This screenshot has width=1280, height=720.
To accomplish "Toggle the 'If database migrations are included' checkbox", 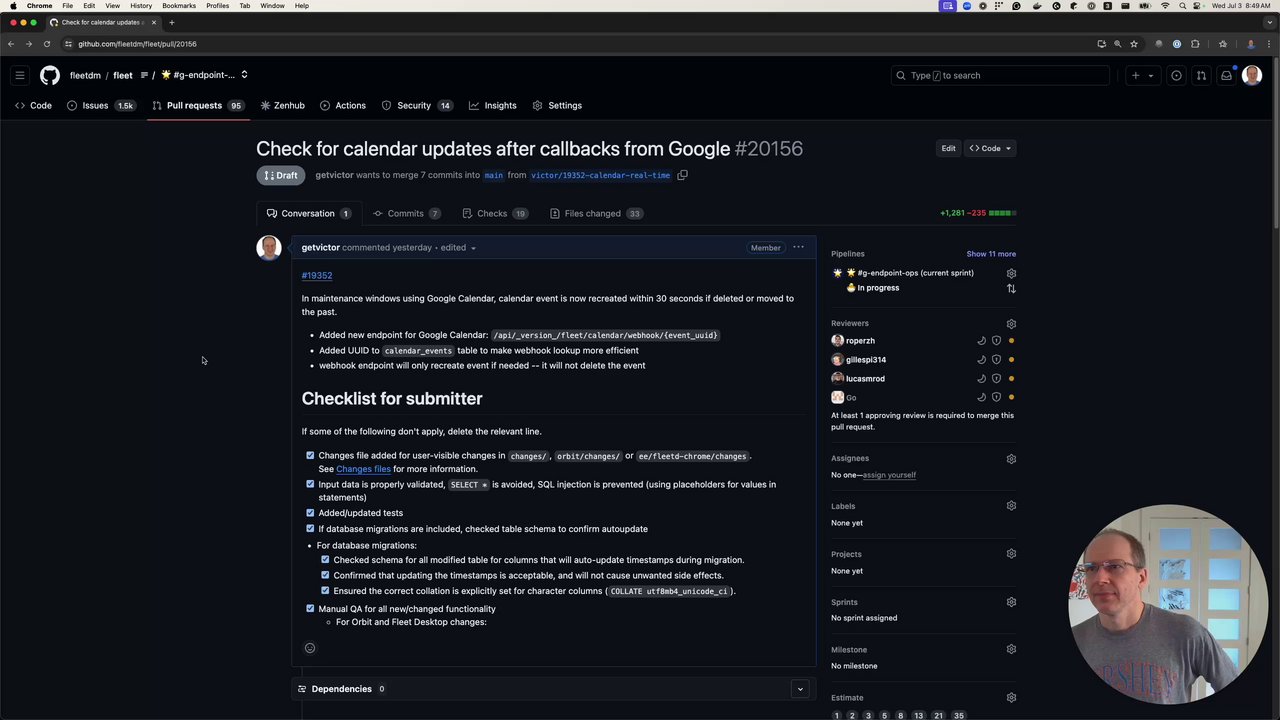I will point(310,529).
